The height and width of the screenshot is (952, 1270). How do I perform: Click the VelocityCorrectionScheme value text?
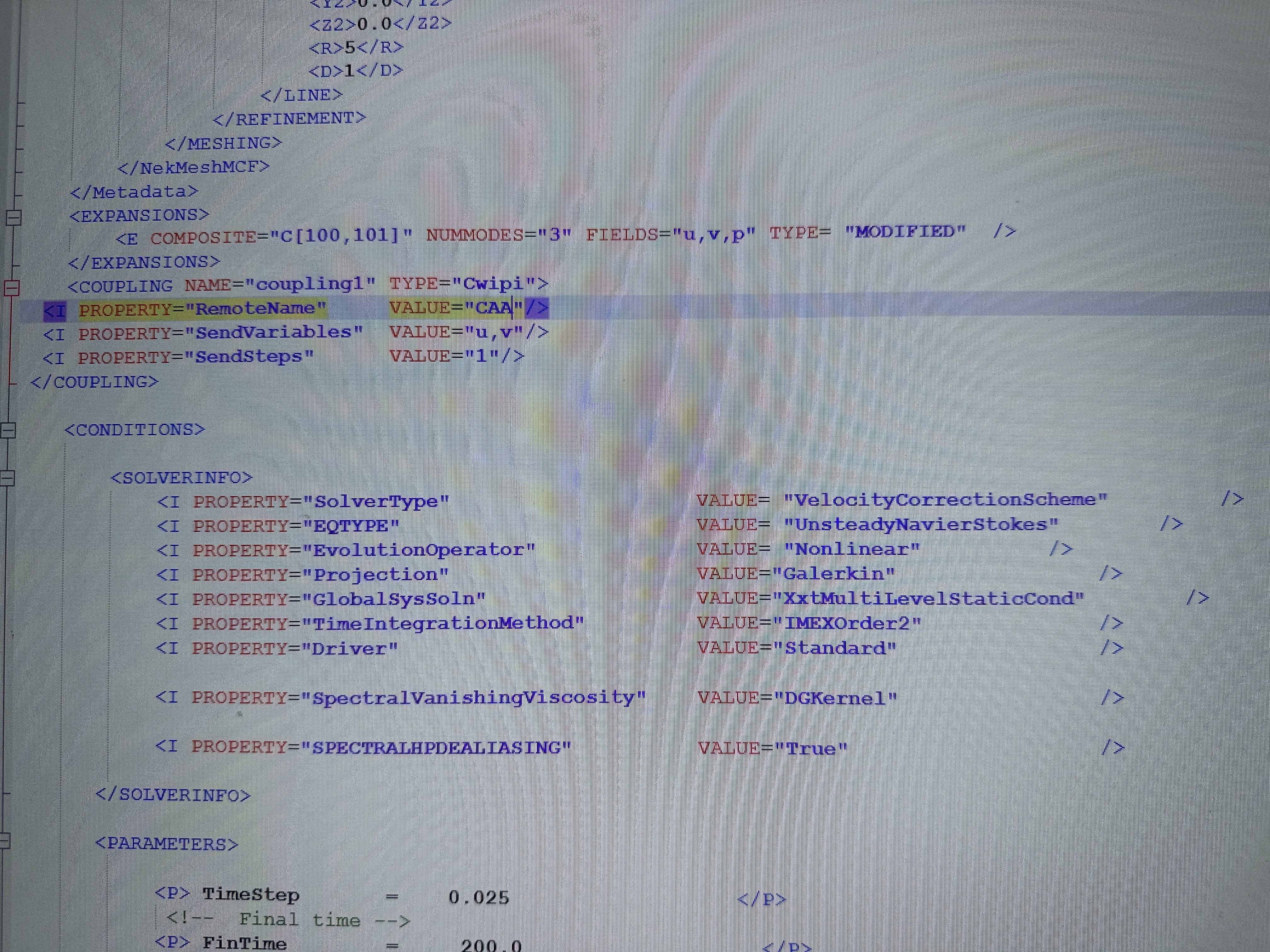(x=944, y=500)
